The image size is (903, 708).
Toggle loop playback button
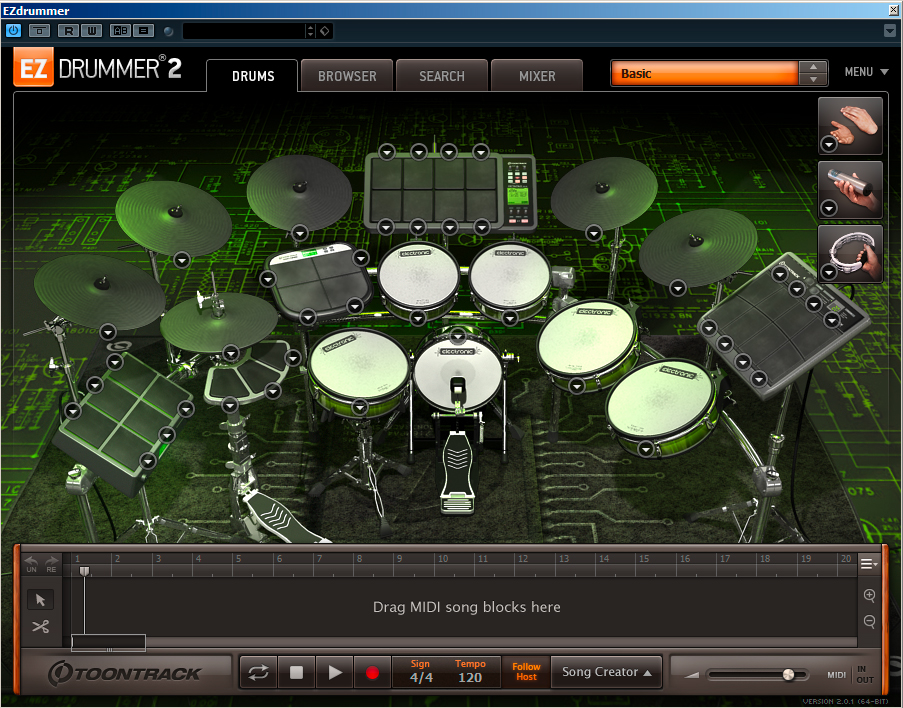pos(259,672)
